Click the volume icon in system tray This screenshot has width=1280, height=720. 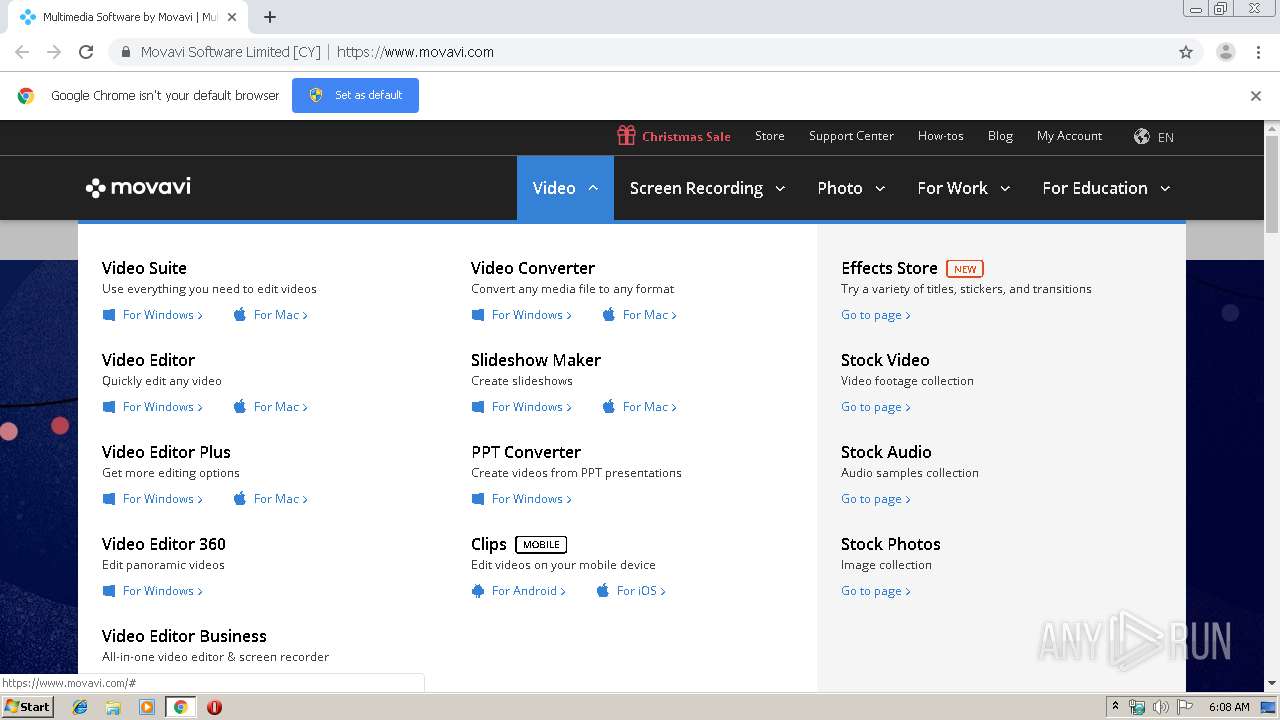[1160, 707]
